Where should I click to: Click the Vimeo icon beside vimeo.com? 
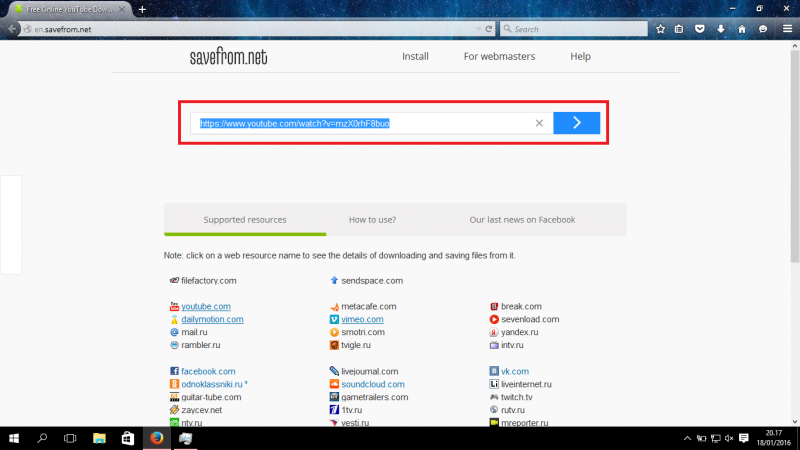click(334, 319)
